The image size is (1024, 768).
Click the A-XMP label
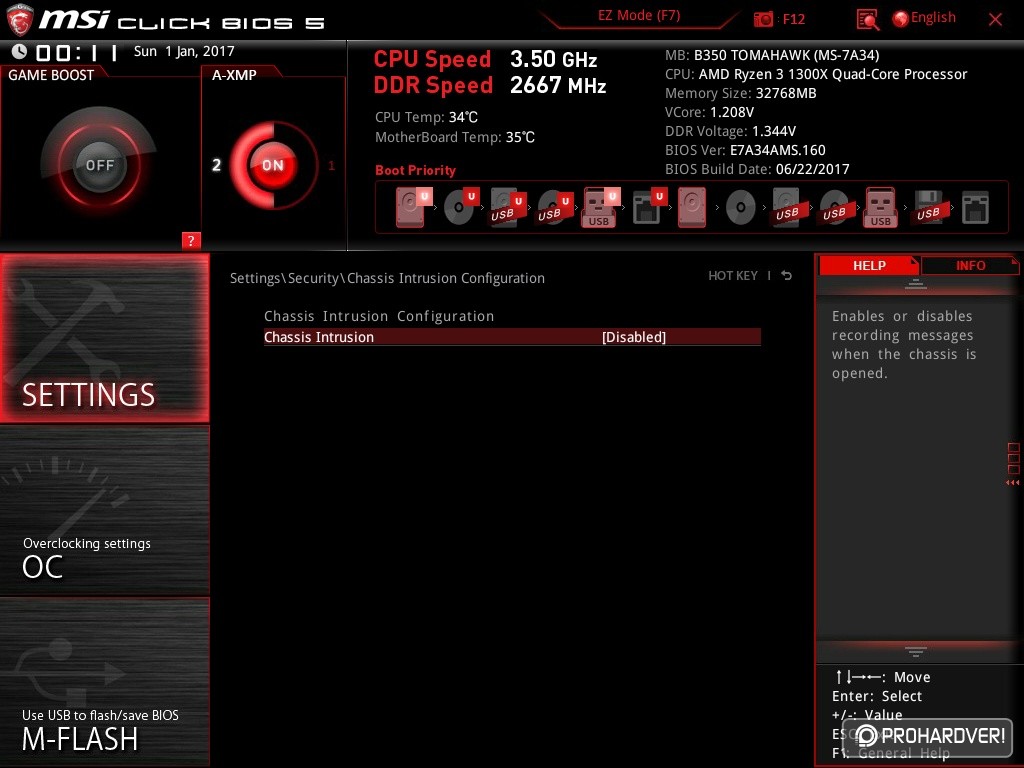coord(234,75)
